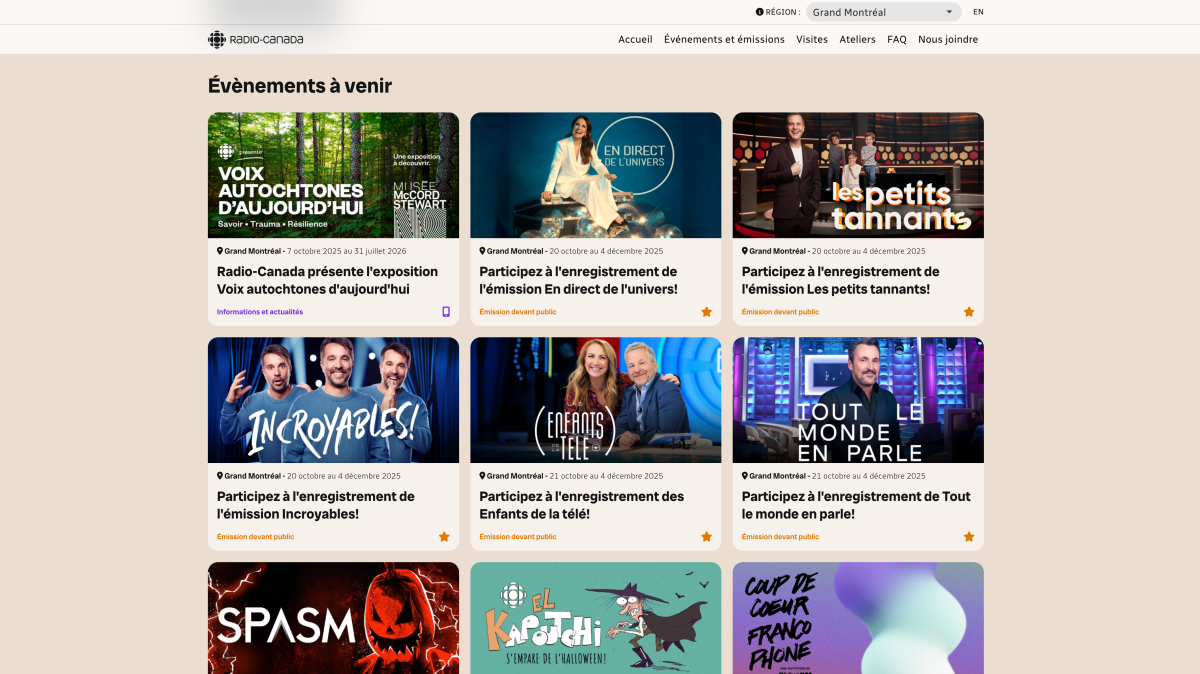Select the Visites menu item
The image size is (1200, 674).
[x=812, y=40]
